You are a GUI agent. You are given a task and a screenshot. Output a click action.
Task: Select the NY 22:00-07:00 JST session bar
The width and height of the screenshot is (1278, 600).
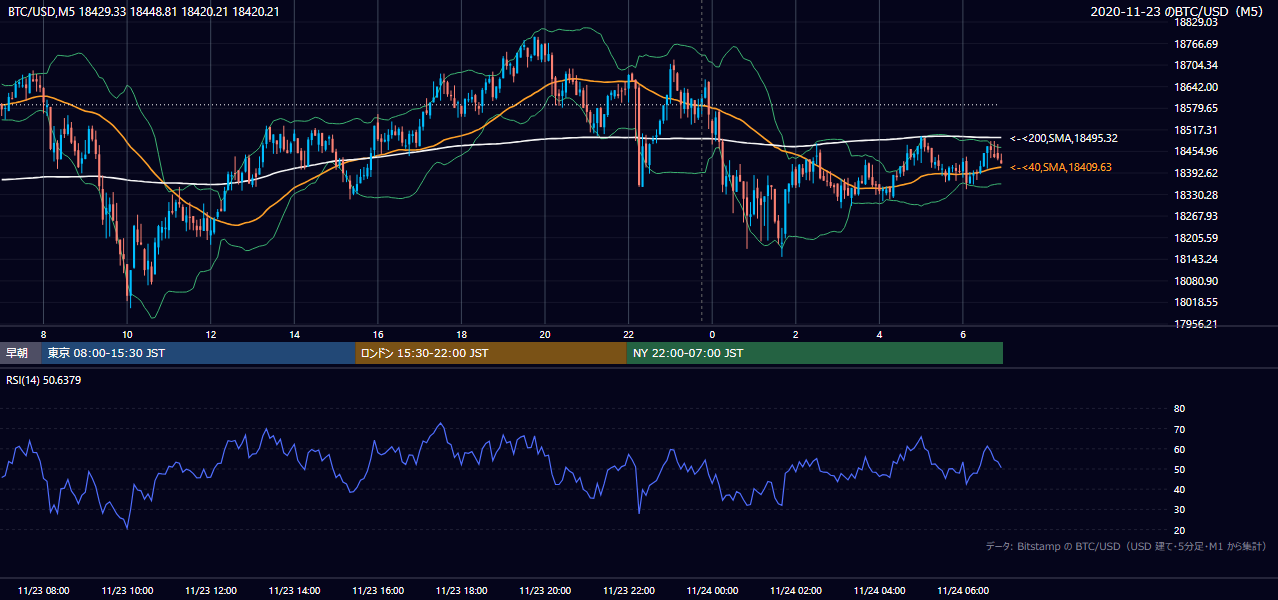815,353
